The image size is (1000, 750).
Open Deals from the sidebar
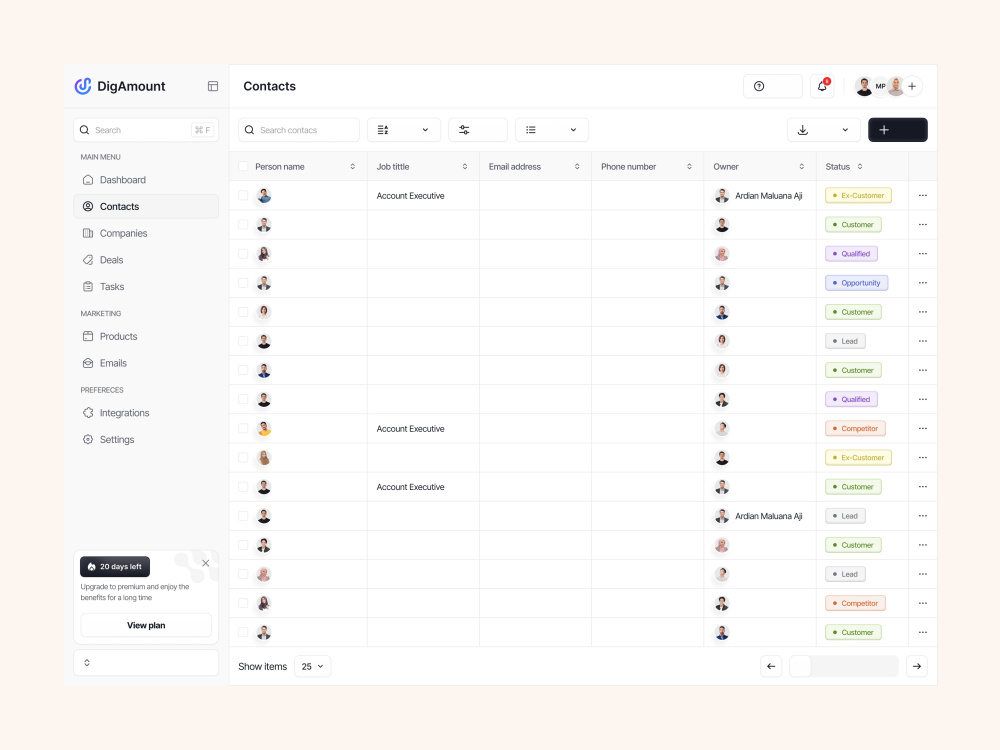pyautogui.click(x=146, y=260)
